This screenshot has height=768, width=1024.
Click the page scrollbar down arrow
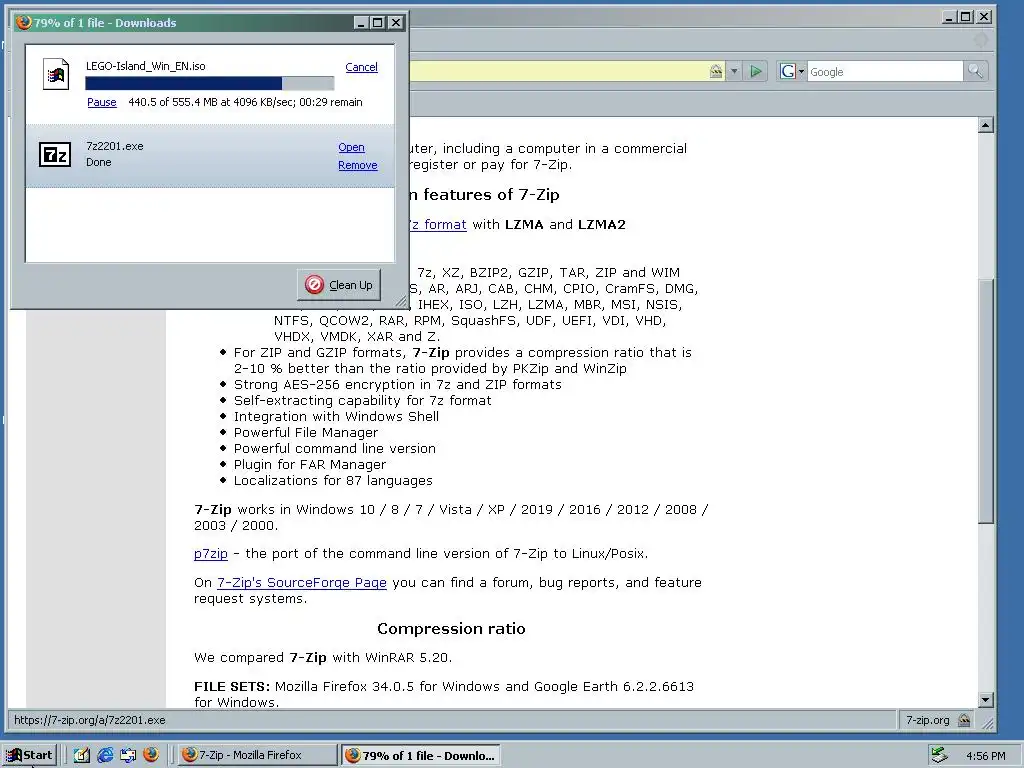[986, 699]
